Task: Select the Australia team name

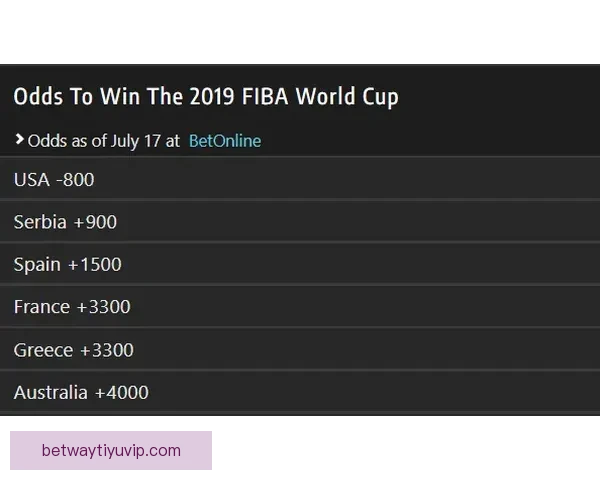Action: (x=50, y=392)
